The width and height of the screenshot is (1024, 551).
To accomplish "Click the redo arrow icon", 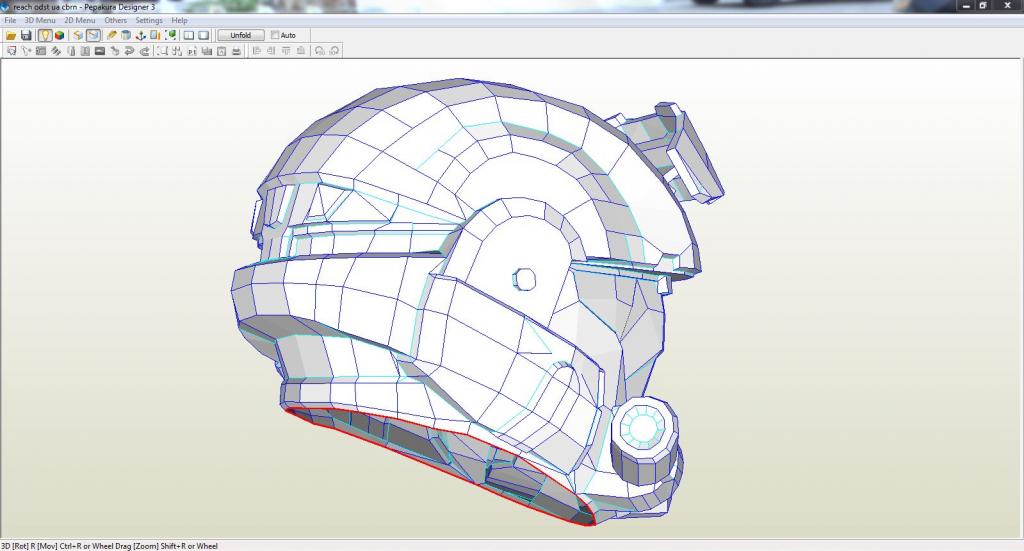I will click(144, 51).
